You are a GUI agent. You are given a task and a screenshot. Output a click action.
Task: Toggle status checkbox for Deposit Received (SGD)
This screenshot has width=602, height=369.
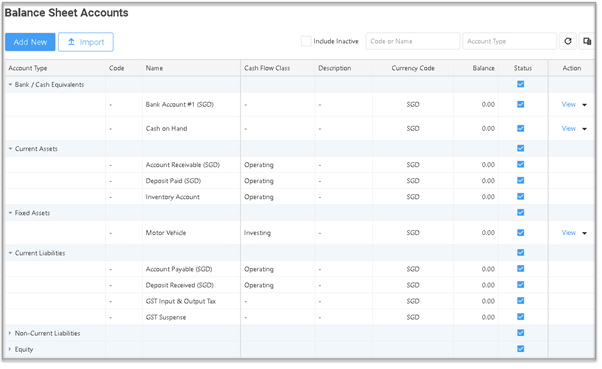(521, 285)
